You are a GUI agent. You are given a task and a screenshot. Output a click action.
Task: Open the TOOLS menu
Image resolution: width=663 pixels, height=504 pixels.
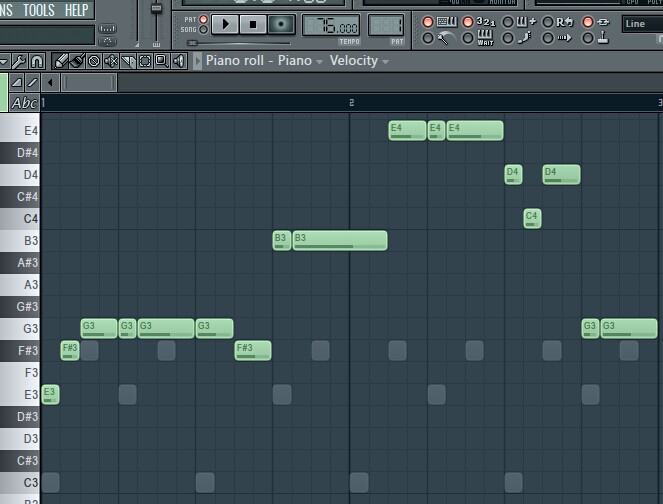pyautogui.click(x=38, y=10)
